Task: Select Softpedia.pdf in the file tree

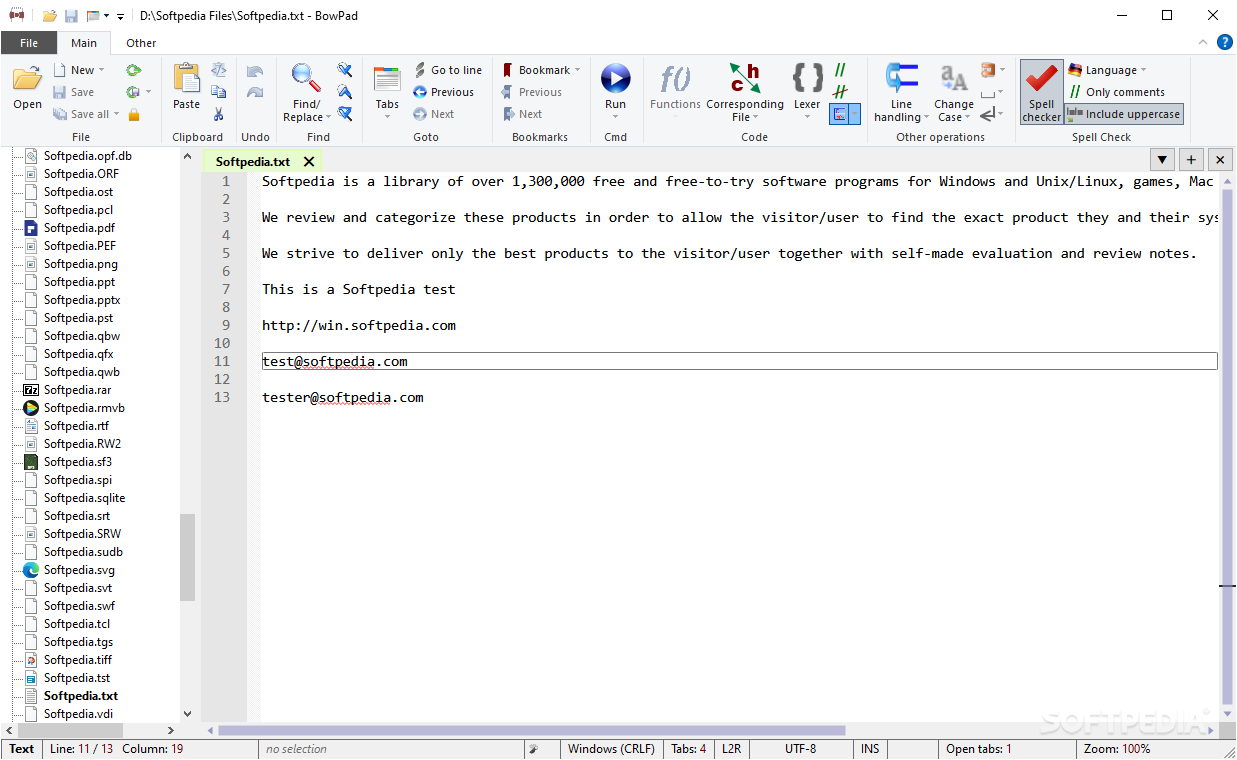Action: tap(79, 228)
